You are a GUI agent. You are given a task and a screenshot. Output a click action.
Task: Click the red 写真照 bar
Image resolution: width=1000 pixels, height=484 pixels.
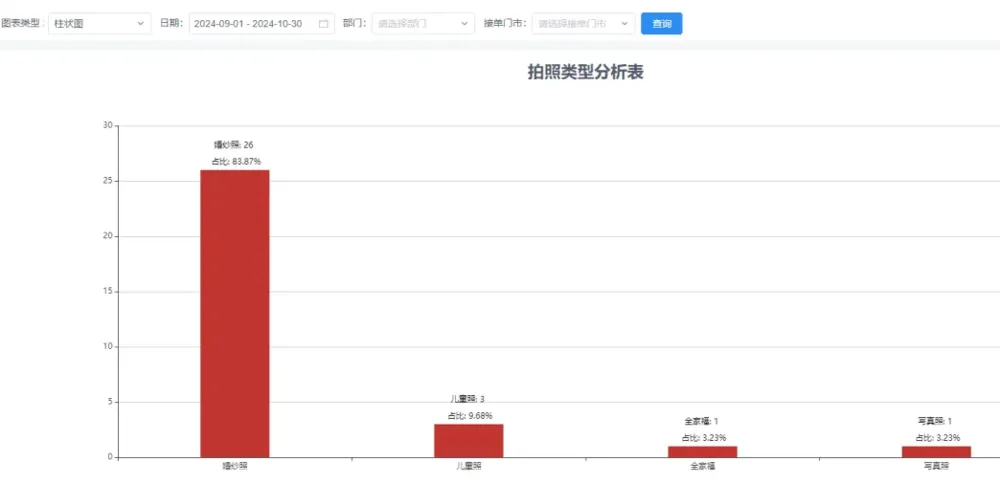click(x=936, y=452)
